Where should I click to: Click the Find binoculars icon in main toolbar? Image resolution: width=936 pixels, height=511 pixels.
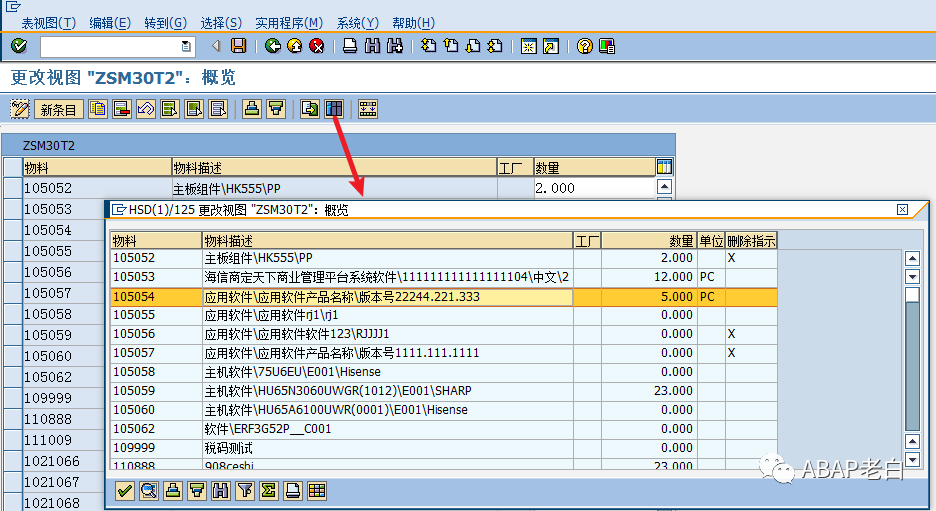click(372, 45)
